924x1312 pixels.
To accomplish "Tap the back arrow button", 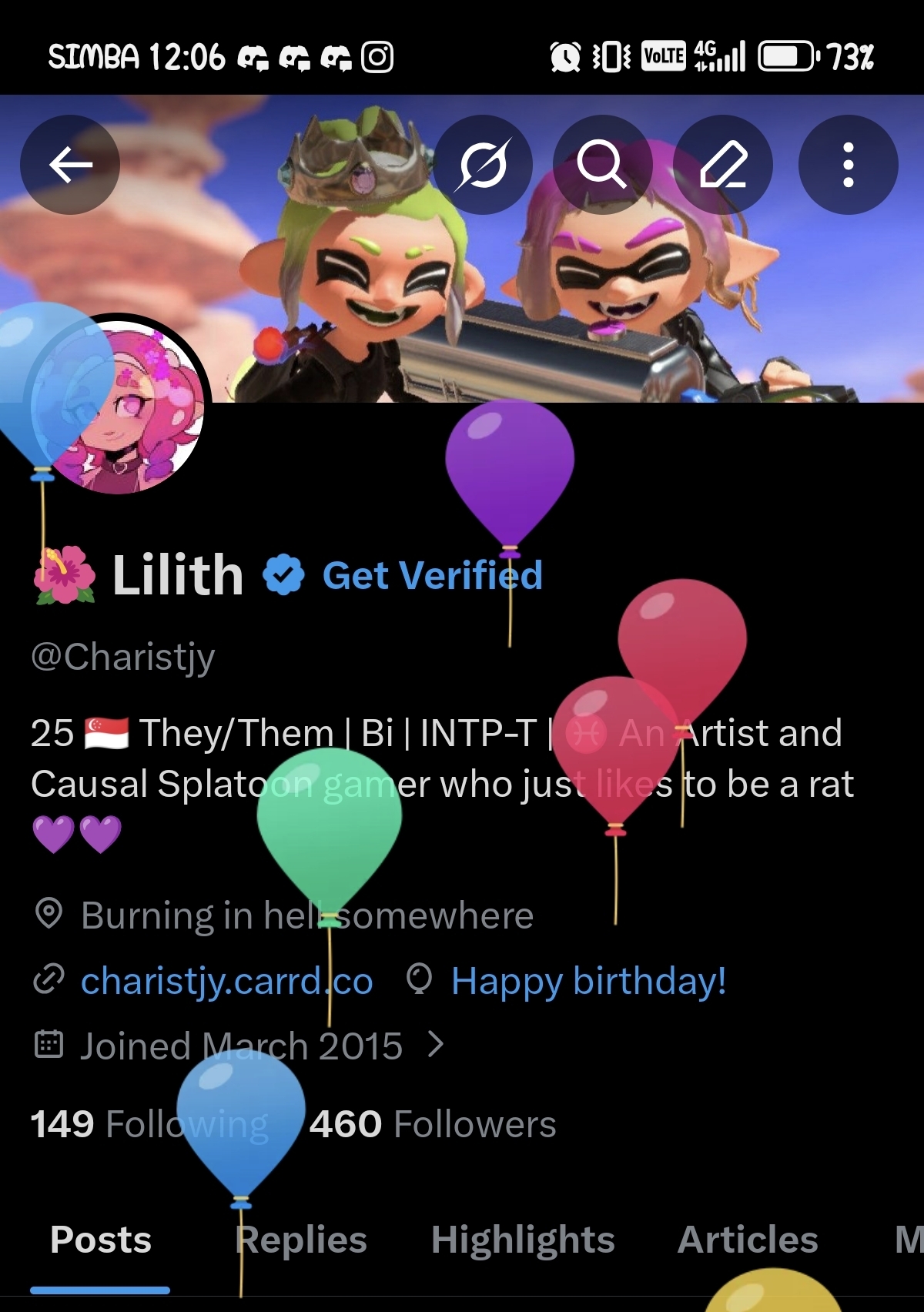I will tap(70, 164).
